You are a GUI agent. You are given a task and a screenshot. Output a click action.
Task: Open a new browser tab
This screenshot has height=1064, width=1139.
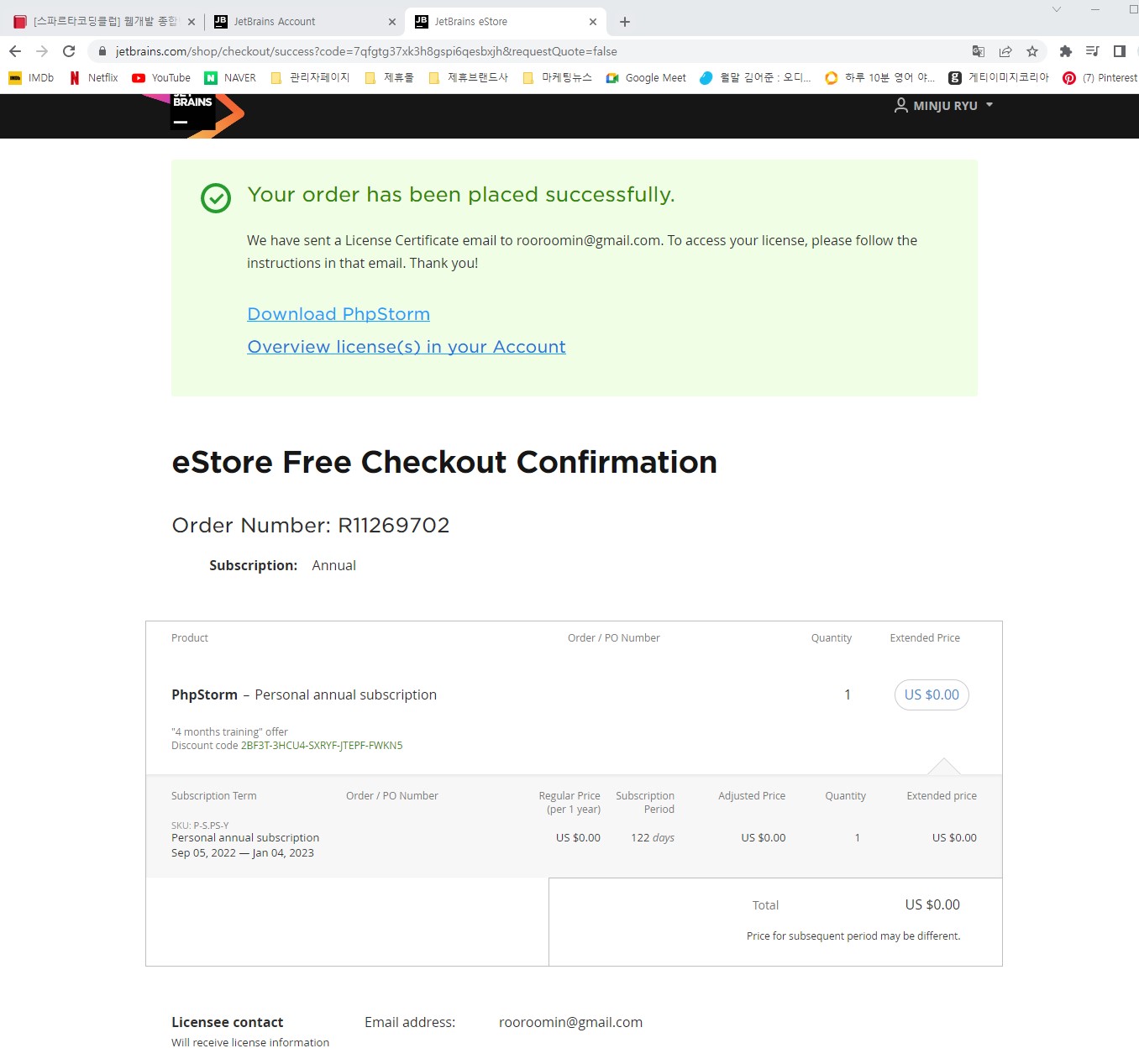(625, 22)
